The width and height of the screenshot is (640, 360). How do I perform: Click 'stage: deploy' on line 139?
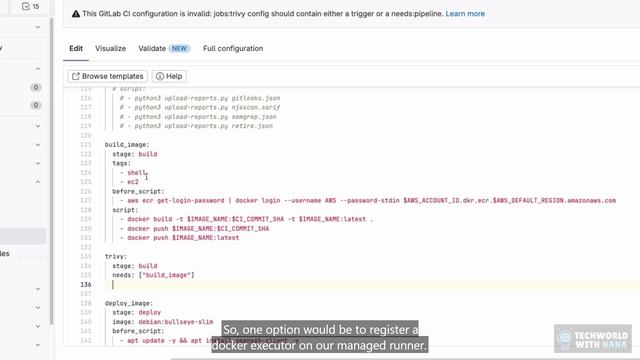click(x=137, y=313)
